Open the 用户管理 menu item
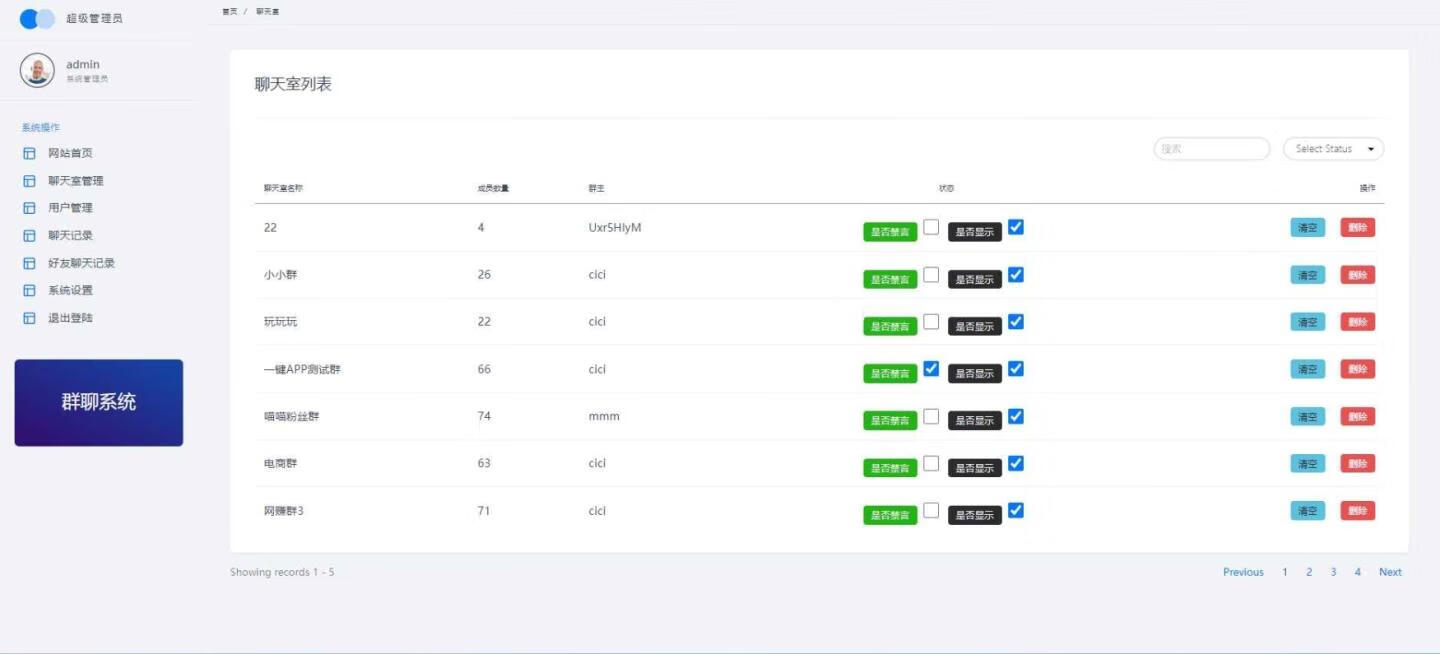Image resolution: width=1440 pixels, height=654 pixels. click(70, 208)
